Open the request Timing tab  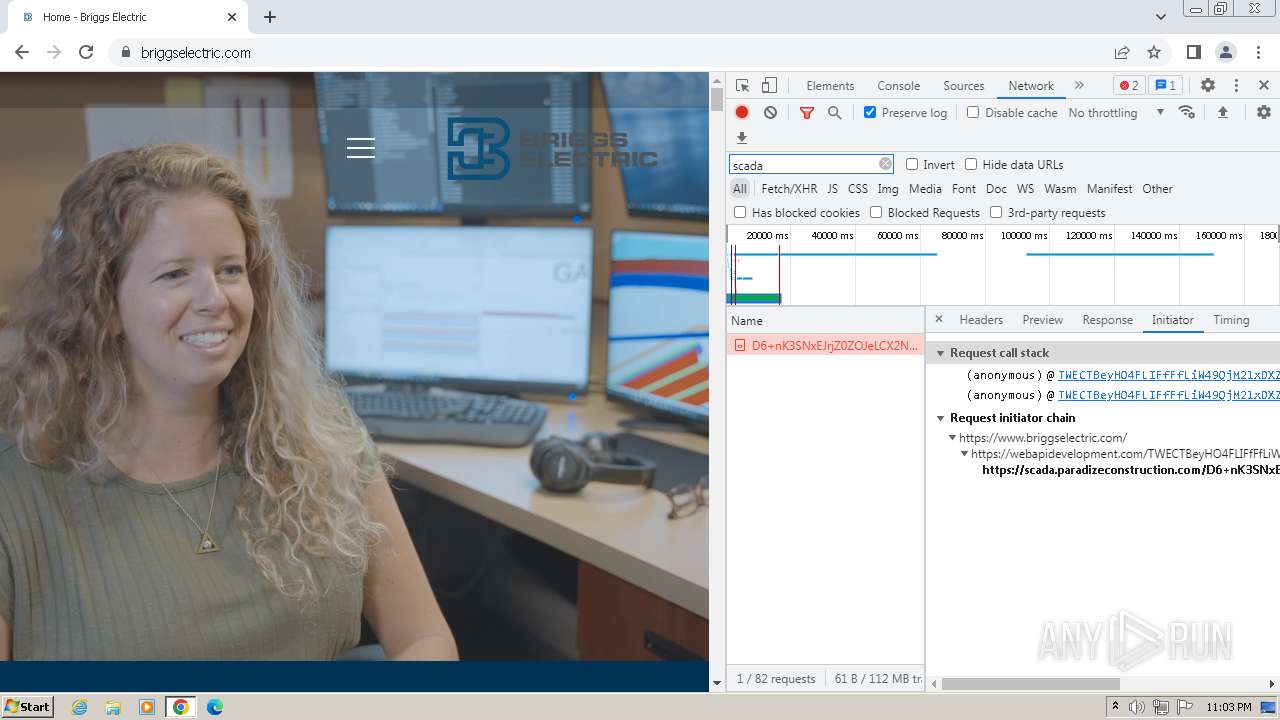(1231, 320)
